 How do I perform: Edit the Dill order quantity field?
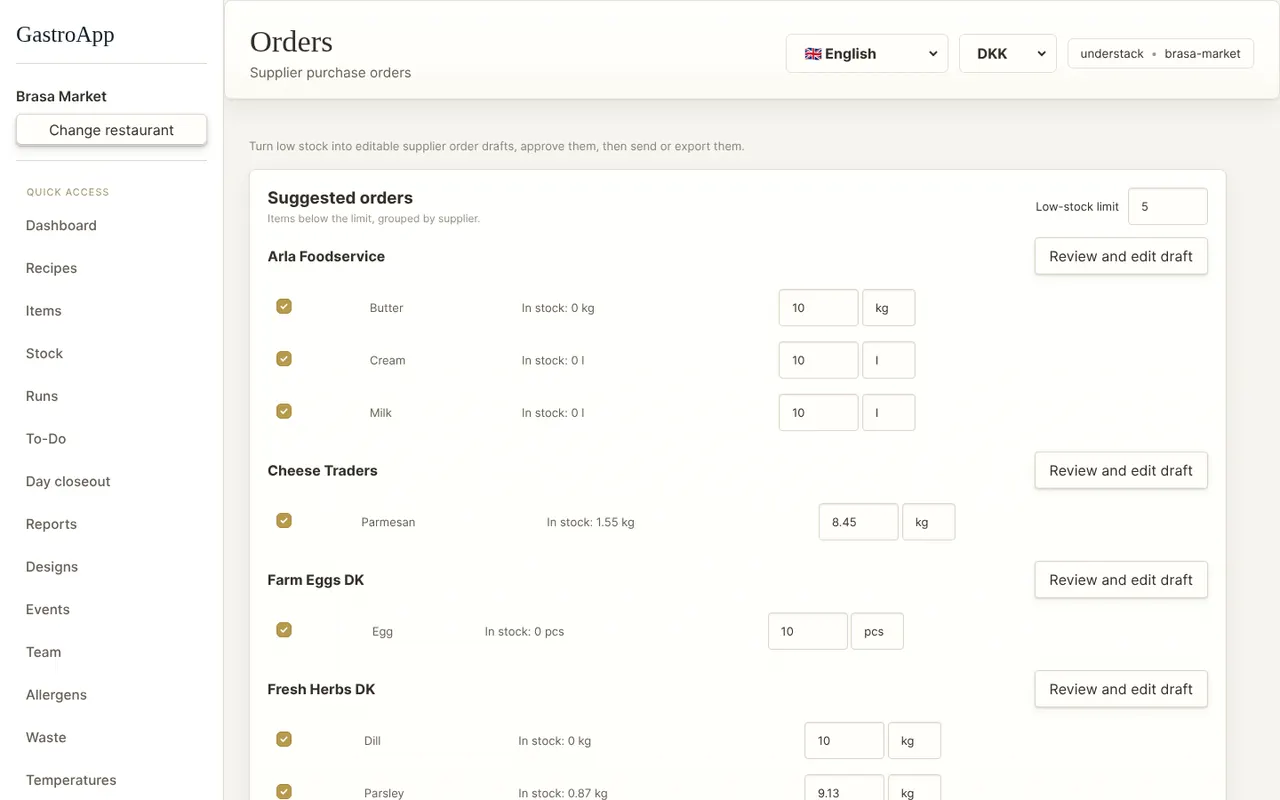pos(844,741)
